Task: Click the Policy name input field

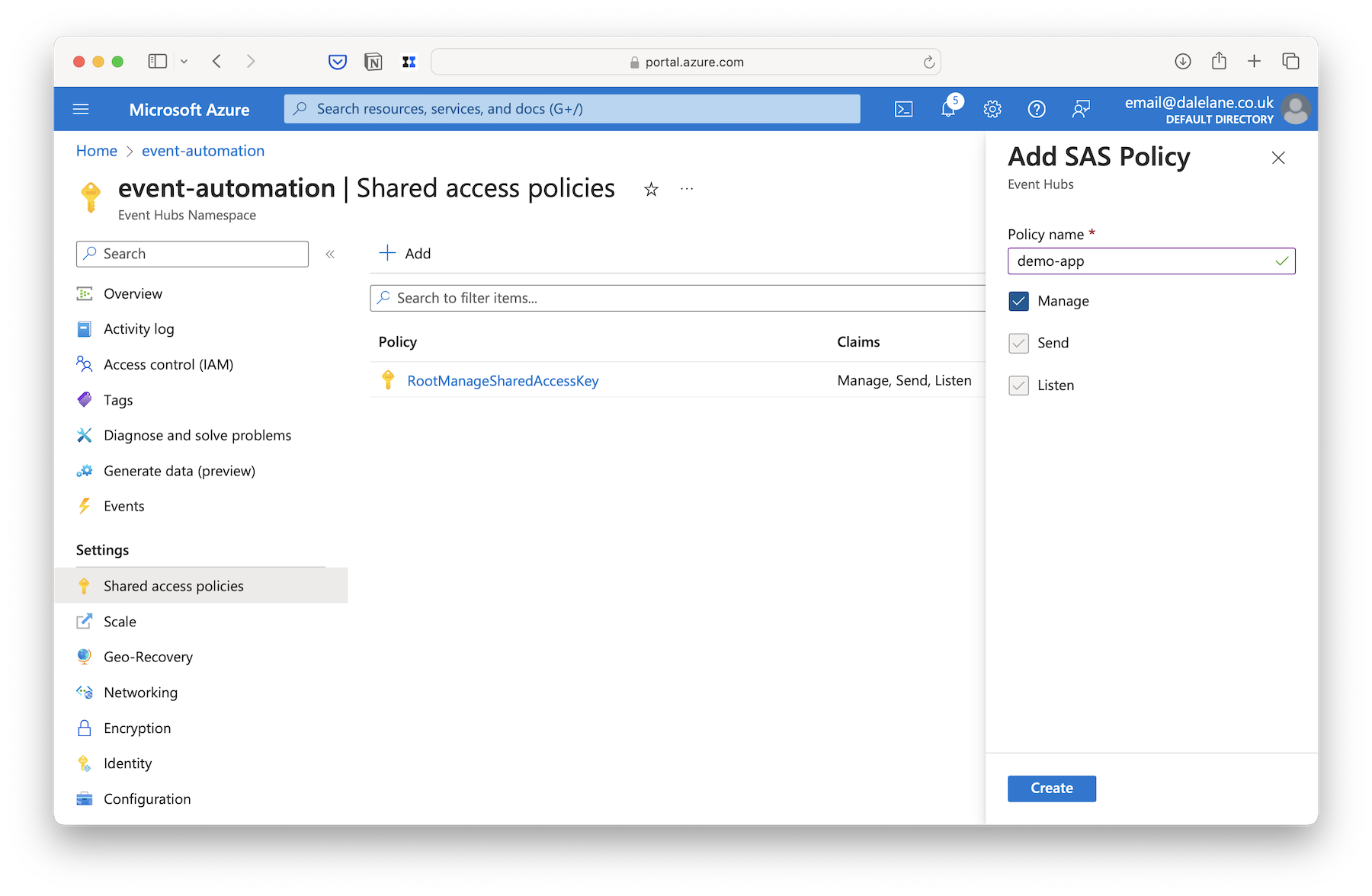Action: point(1151,261)
